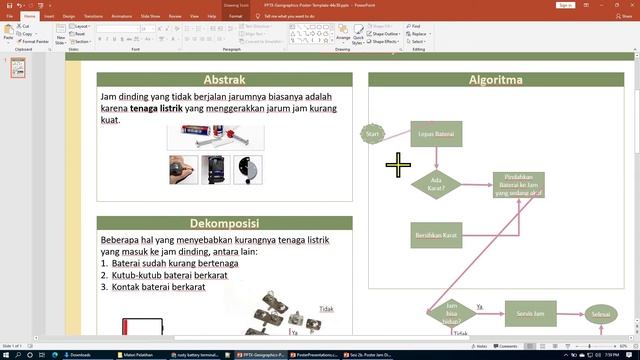Switch to the Slide Show tab
This screenshot has height=360, width=640.
click(150, 16)
